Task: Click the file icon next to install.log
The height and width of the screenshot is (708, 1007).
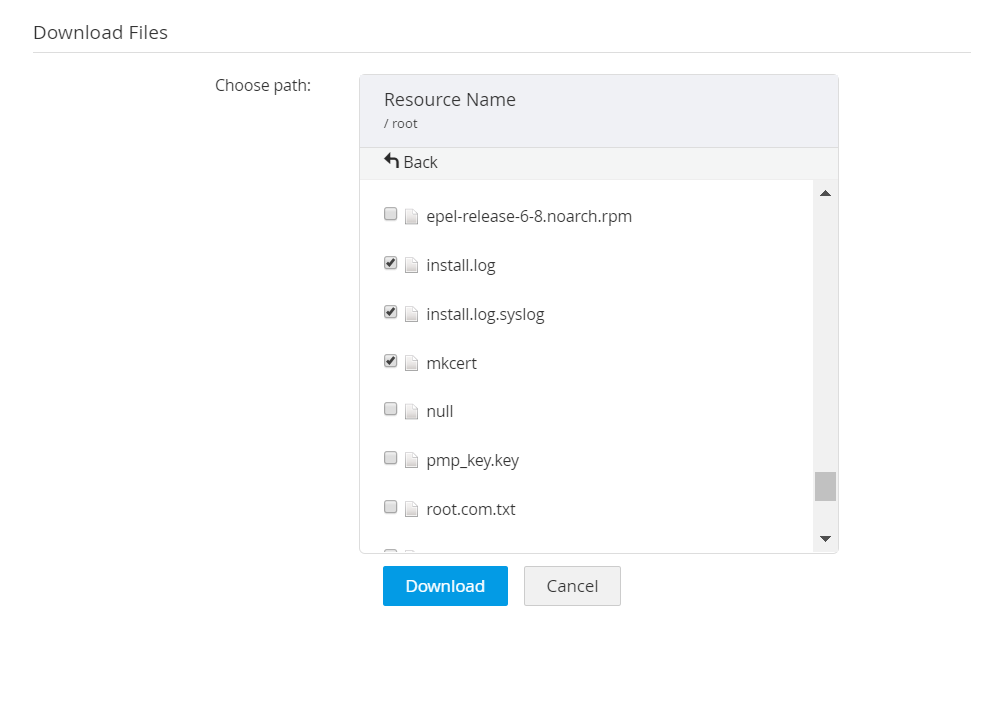Action: pyautogui.click(x=411, y=265)
